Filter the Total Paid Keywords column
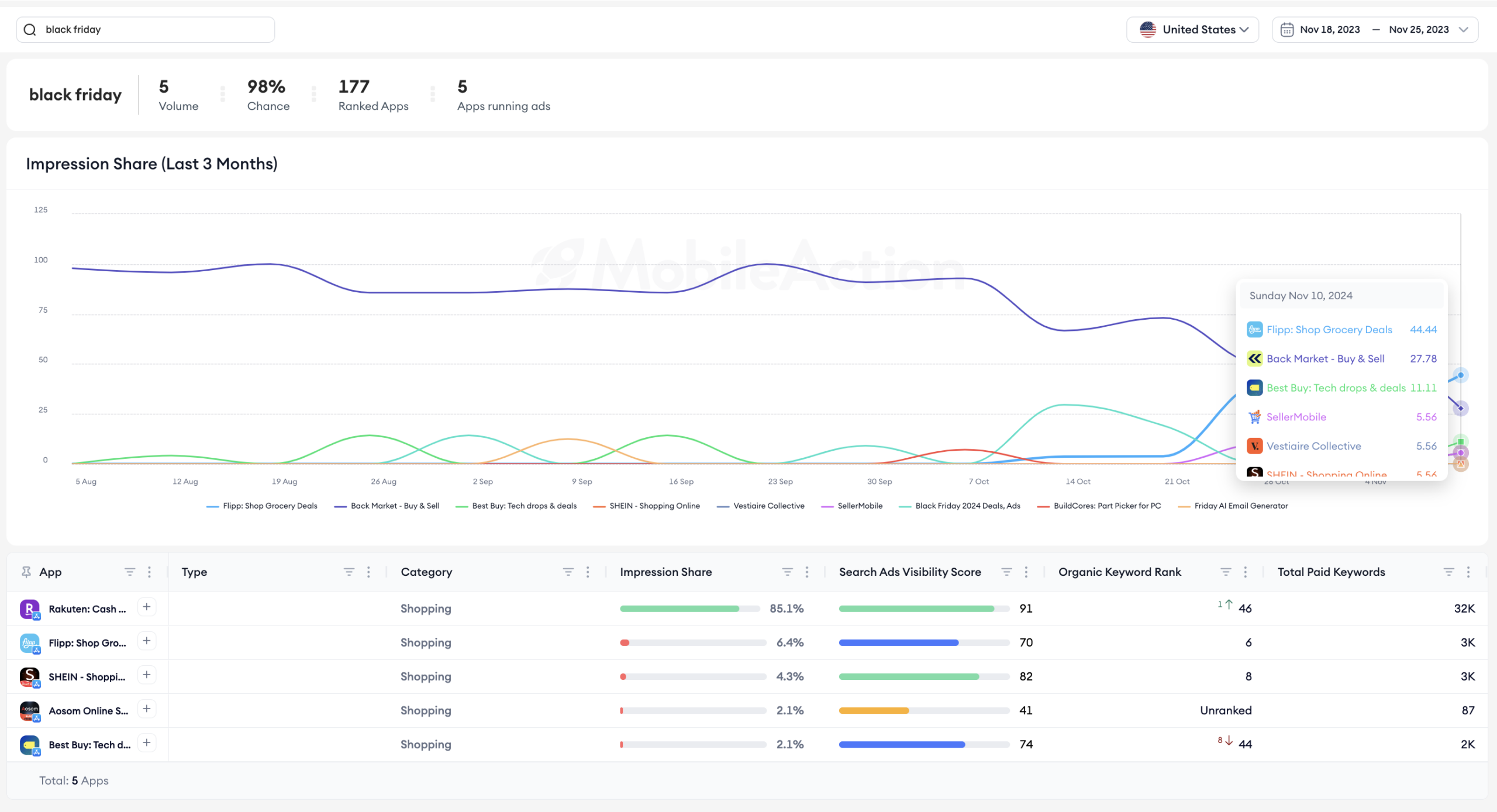 (x=1449, y=572)
